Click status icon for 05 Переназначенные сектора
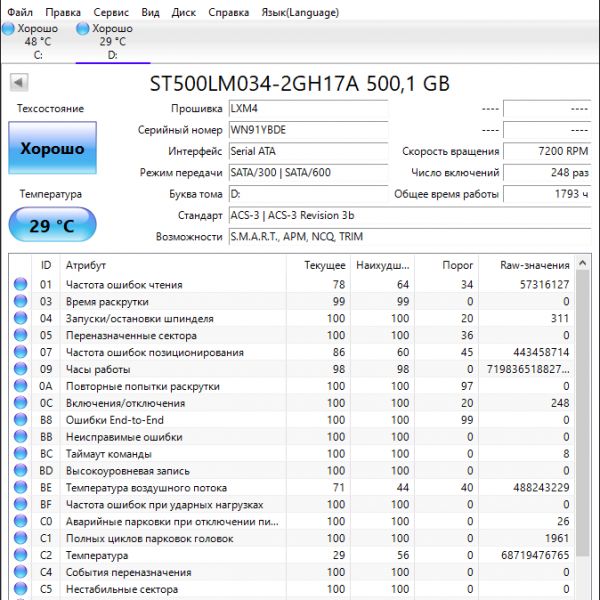600x600 pixels. pos(21,335)
